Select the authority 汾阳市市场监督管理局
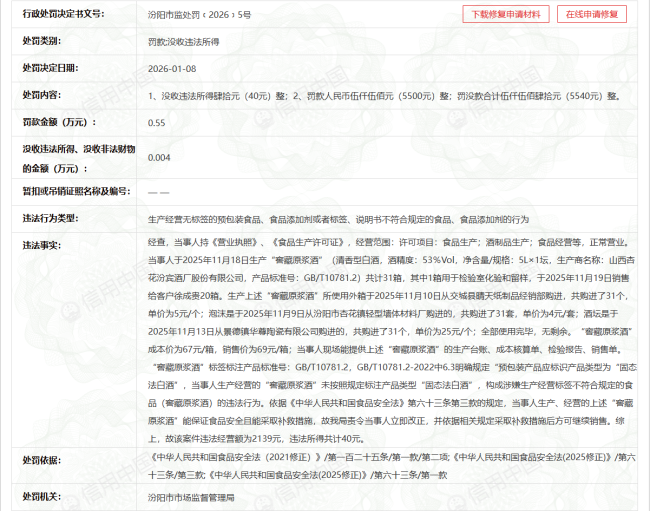Image resolution: width=650 pixels, height=511 pixels. click(x=191, y=497)
